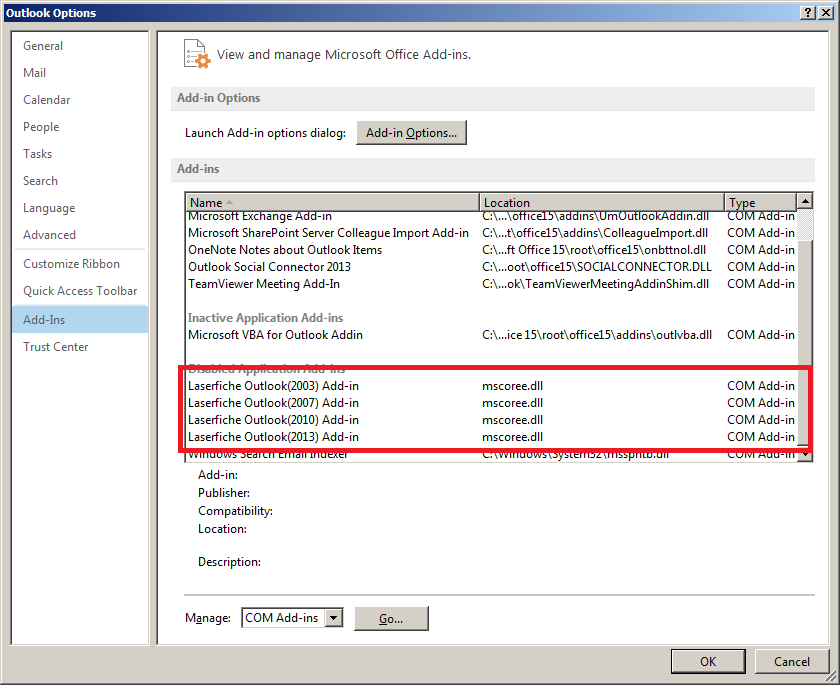
Task: Select Microsoft VBA for Outlook Addin
Action: 491,335
